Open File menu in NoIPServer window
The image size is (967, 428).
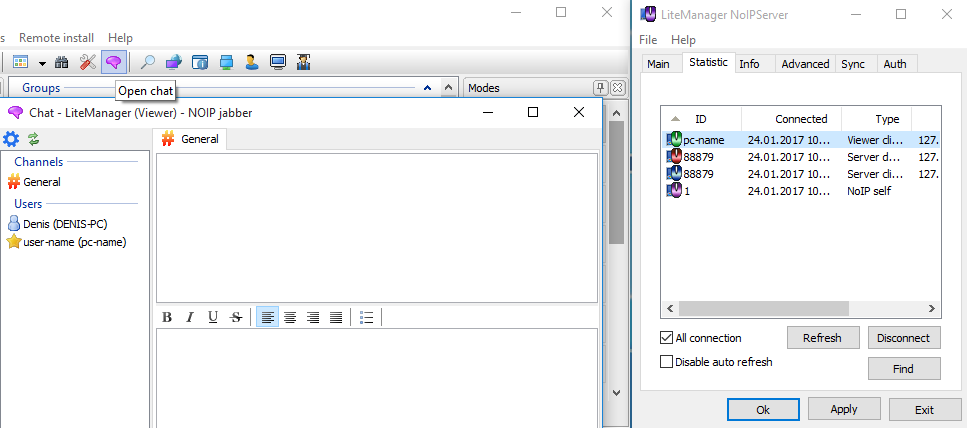(x=648, y=39)
